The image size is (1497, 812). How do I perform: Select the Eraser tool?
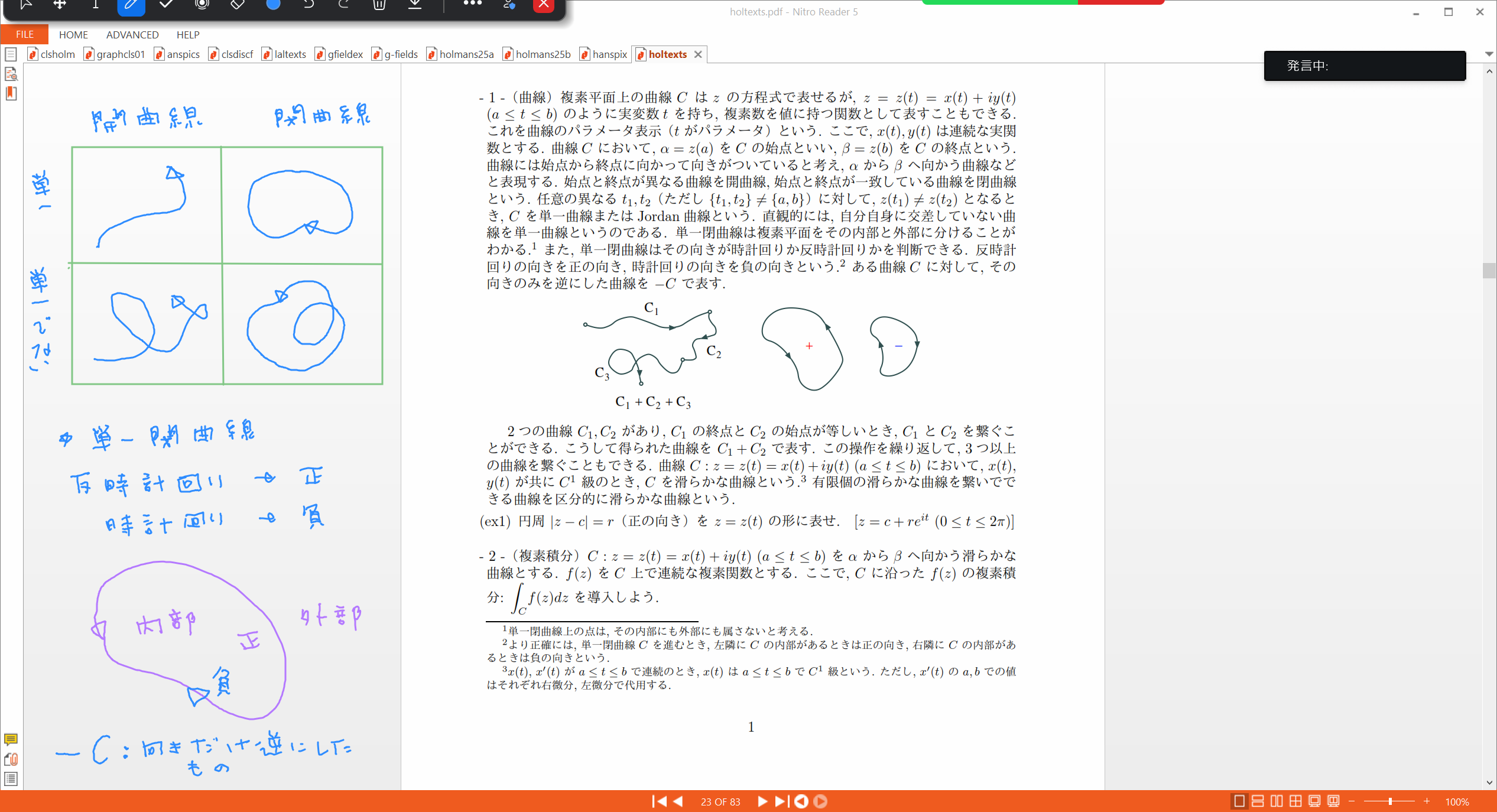[x=237, y=6]
